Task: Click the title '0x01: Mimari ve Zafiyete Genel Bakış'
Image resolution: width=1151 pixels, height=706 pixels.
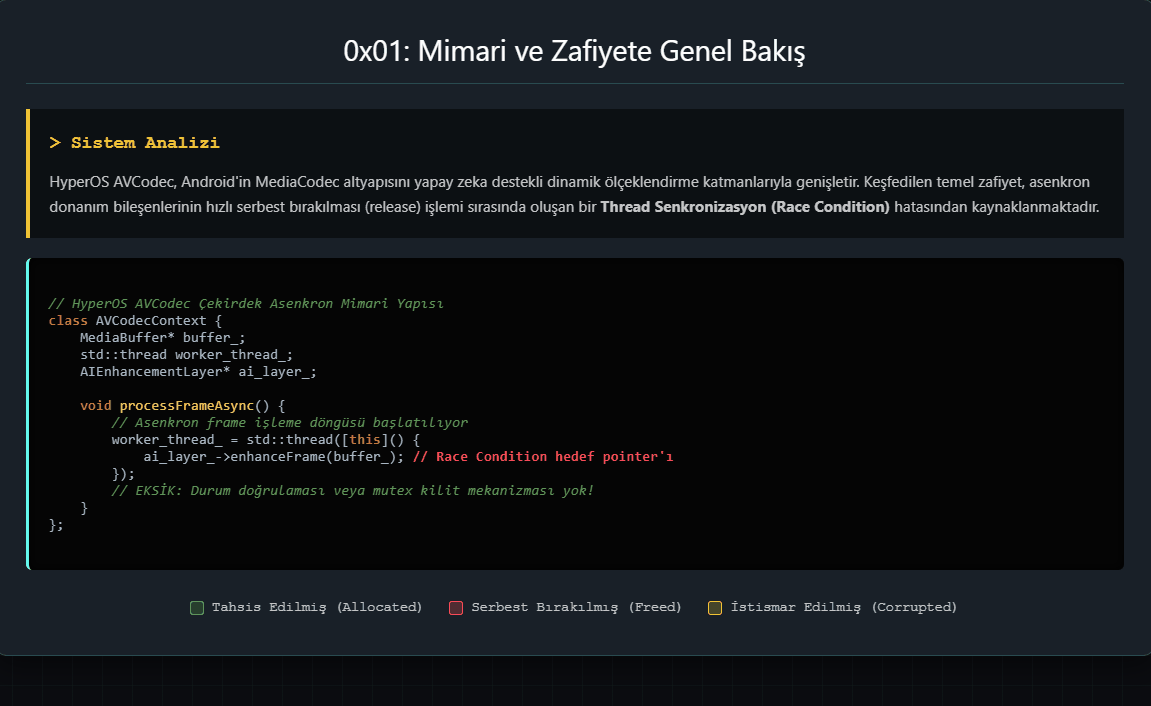Action: point(574,51)
